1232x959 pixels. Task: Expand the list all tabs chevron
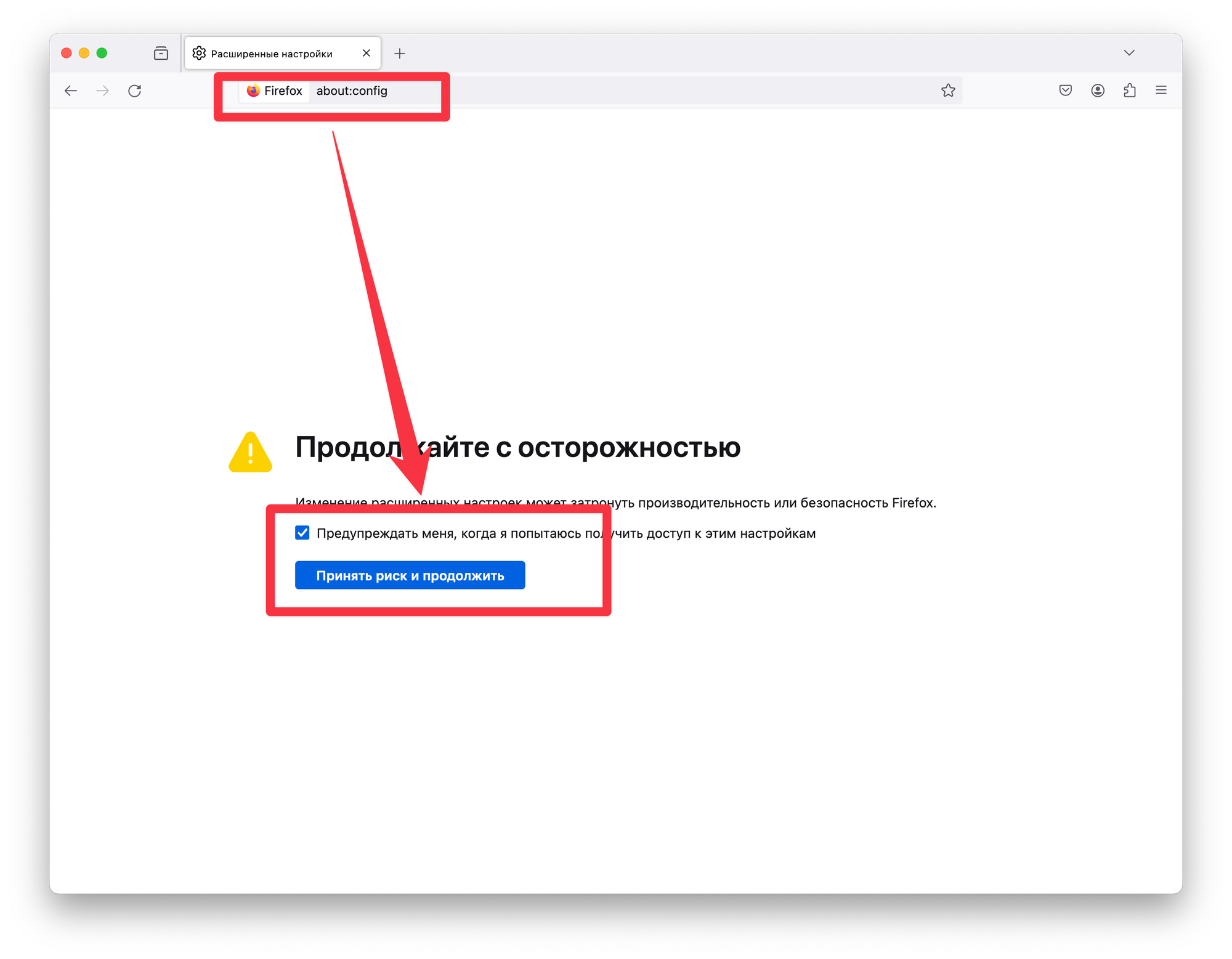[1129, 53]
